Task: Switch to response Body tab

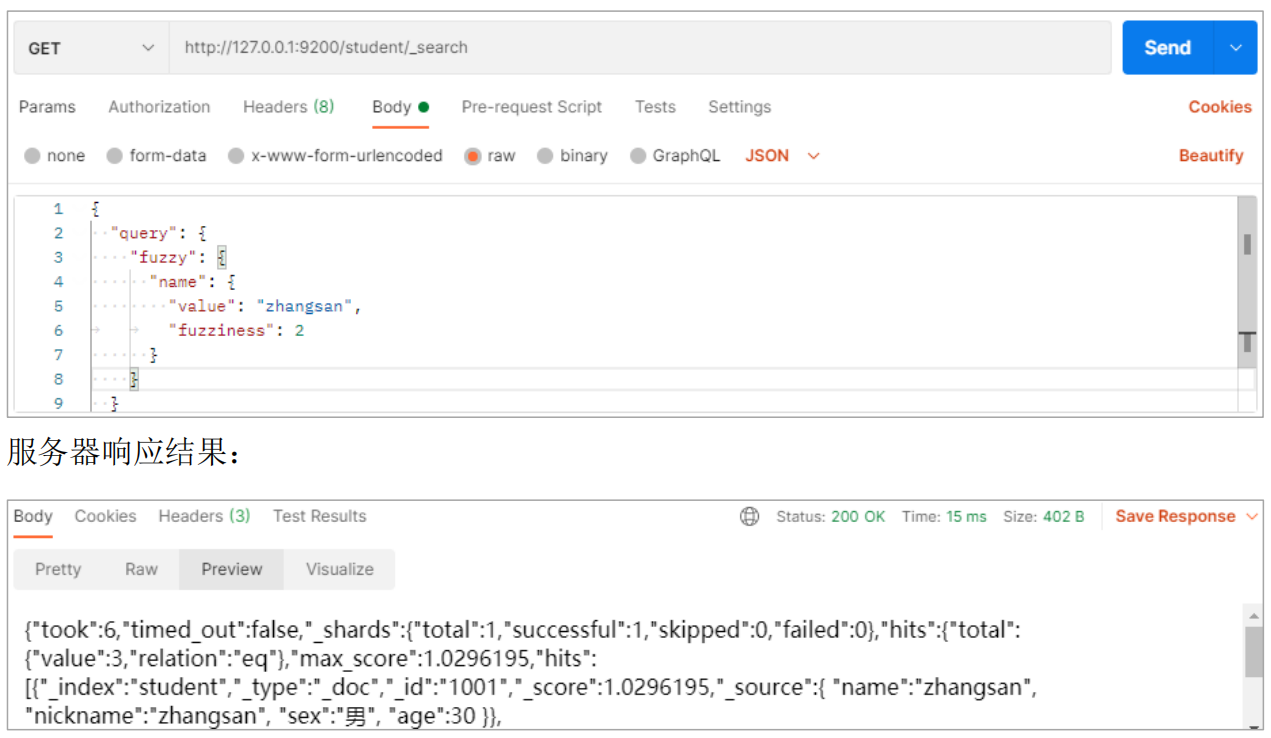Action: pyautogui.click(x=33, y=516)
